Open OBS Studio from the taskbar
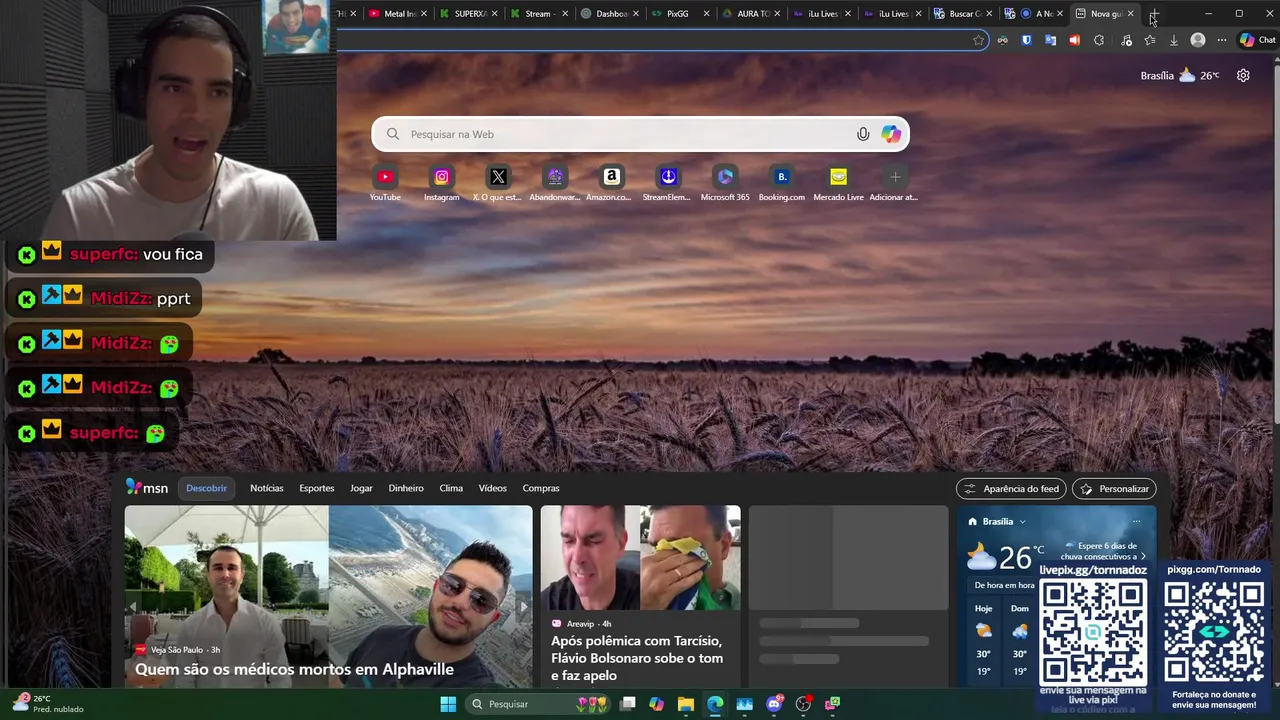Viewport: 1280px width, 720px height. 803,704
